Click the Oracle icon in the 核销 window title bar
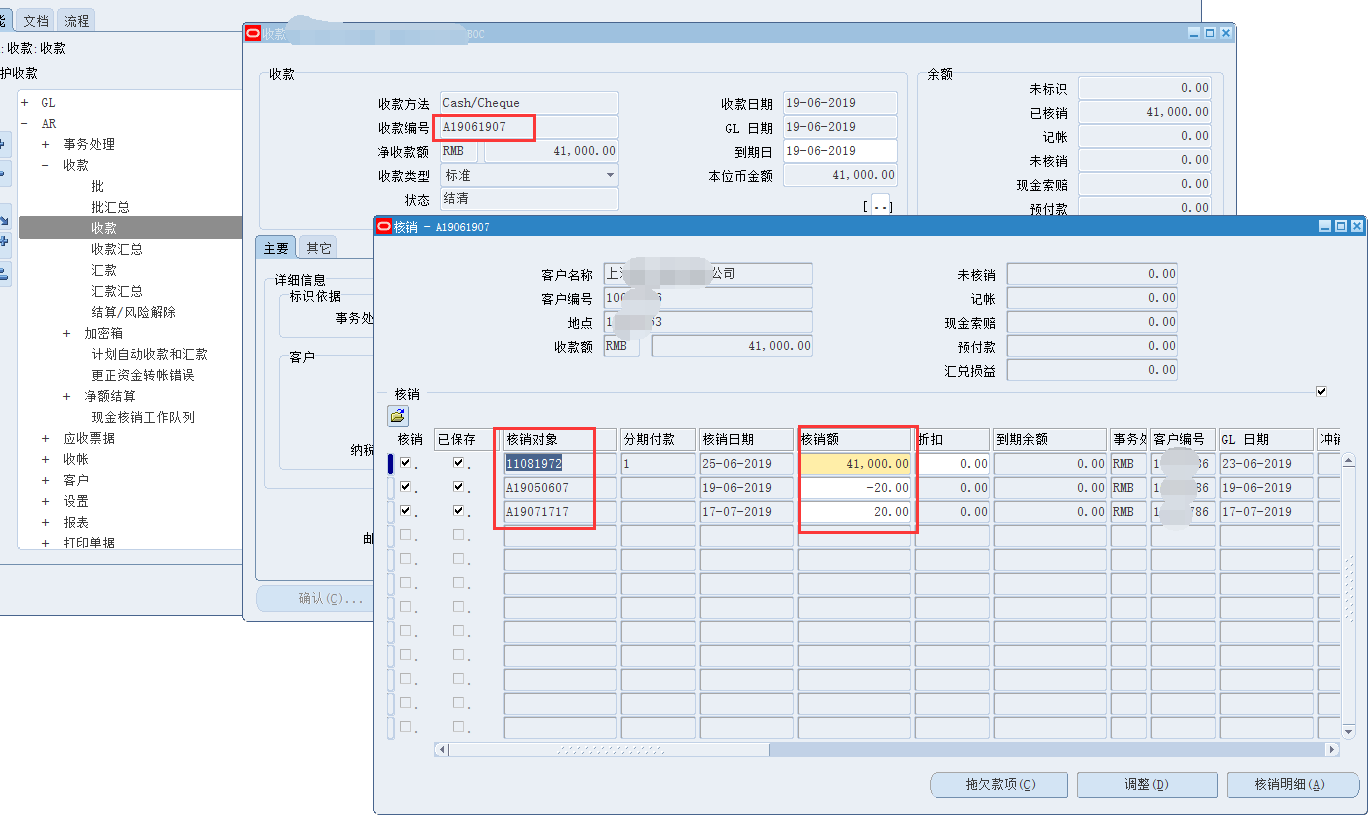Viewport: 1372px width, 815px height. (383, 227)
